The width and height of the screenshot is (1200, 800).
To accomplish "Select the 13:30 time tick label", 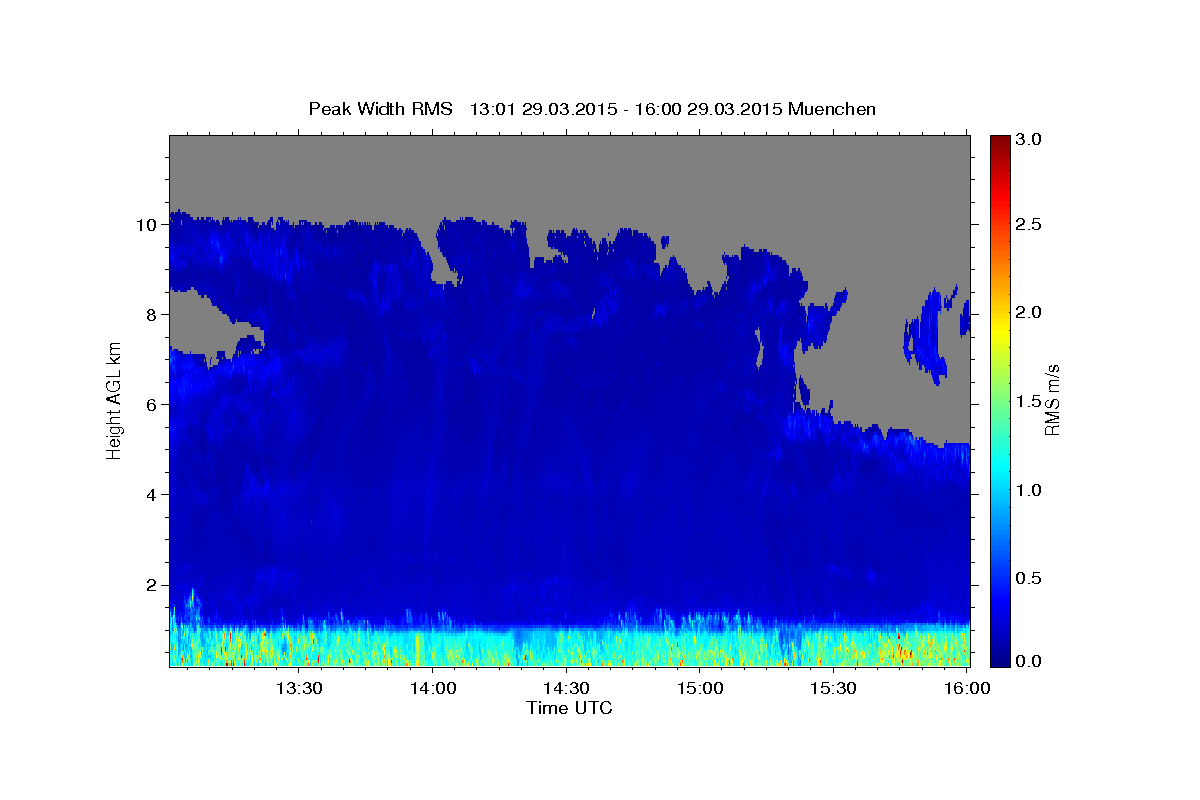I will [299, 689].
